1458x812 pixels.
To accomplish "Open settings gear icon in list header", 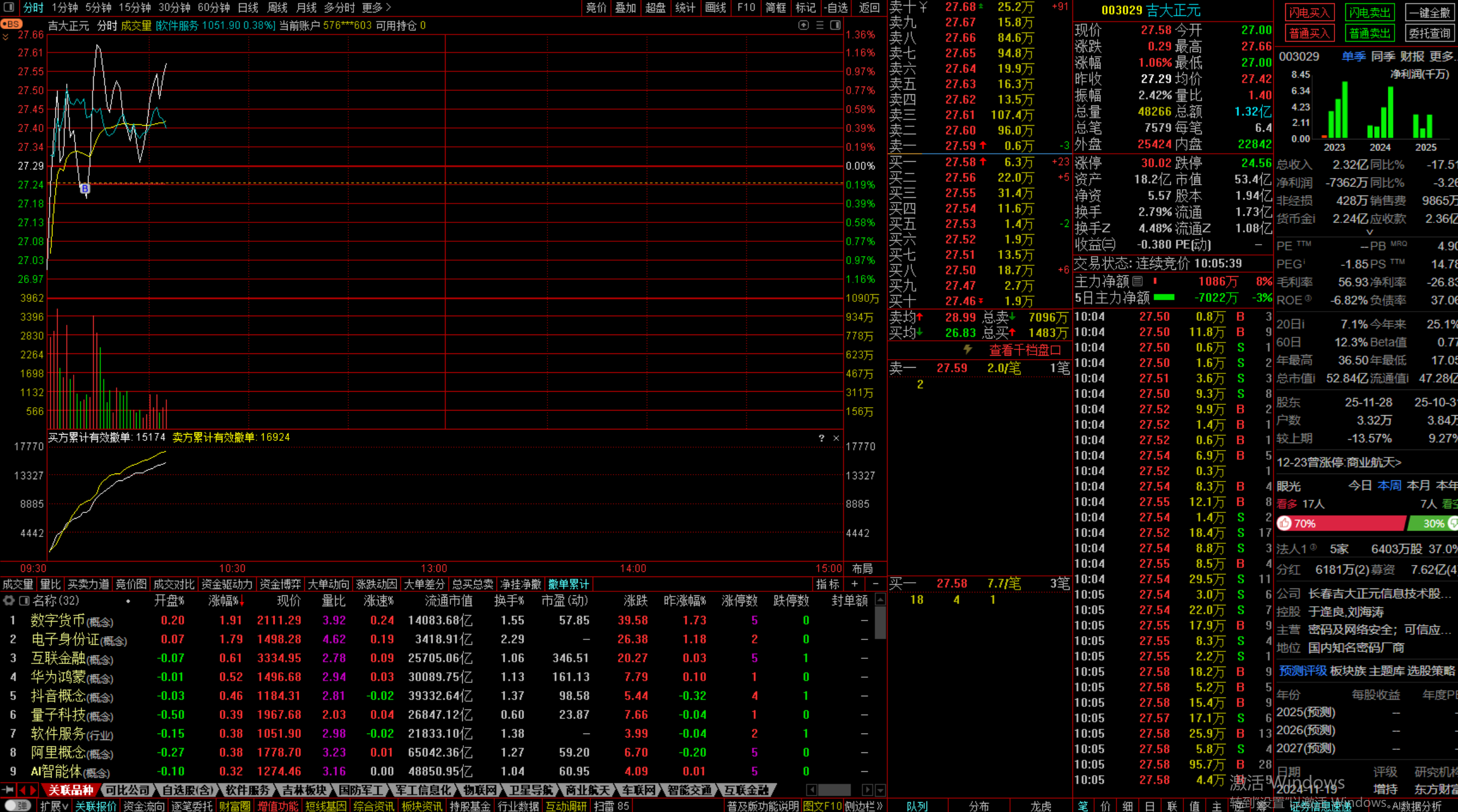I will [x=9, y=600].
